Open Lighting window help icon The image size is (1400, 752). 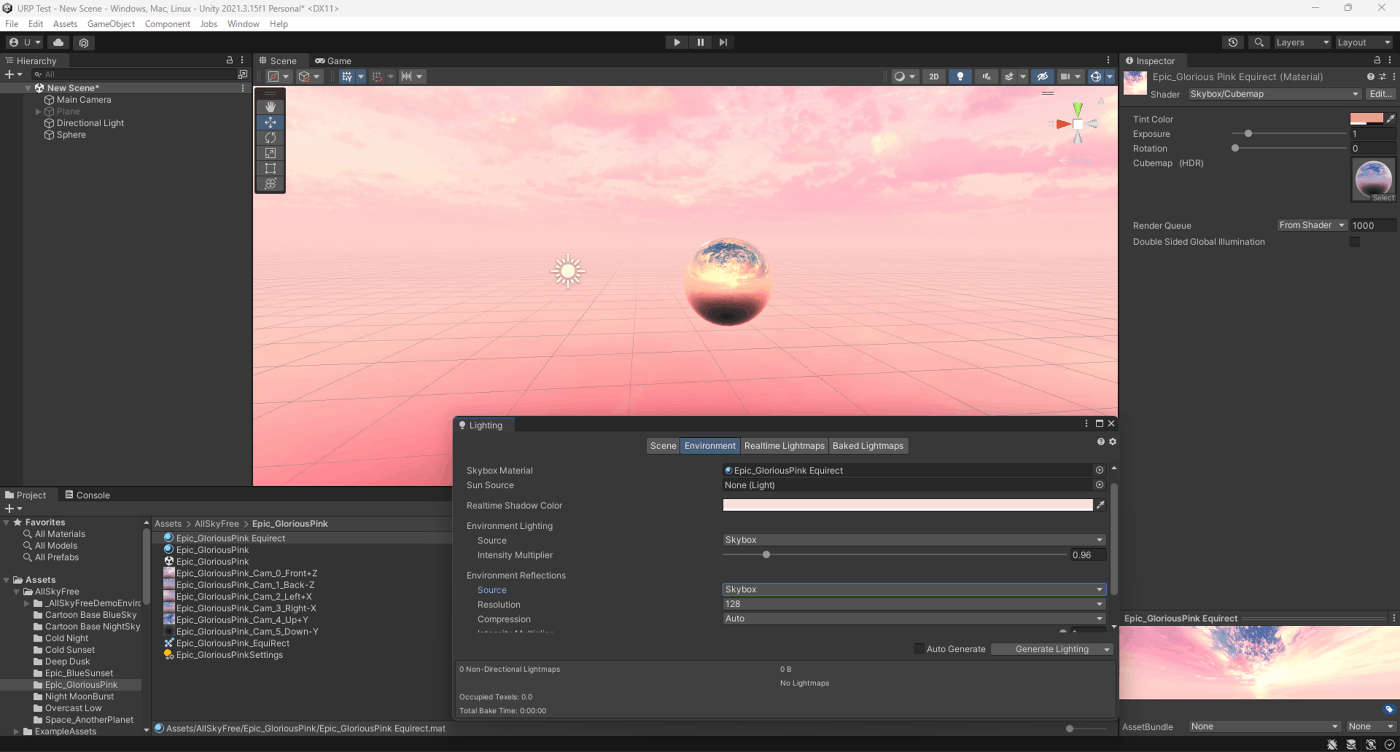[x=1101, y=442]
